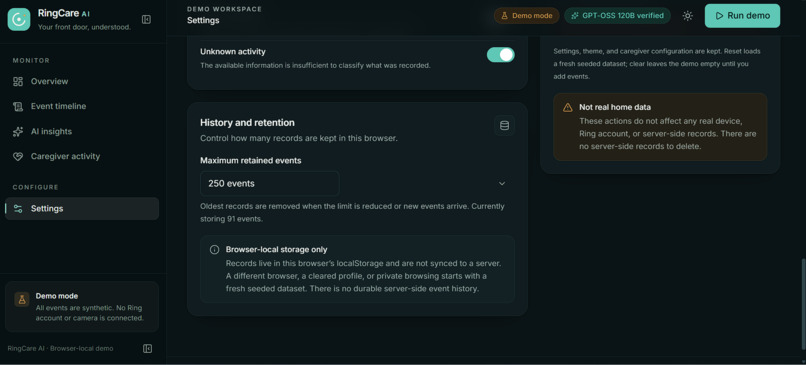Click the "Demo mode" card title in sidebar
This screenshot has height=365, width=806.
pyautogui.click(x=57, y=296)
